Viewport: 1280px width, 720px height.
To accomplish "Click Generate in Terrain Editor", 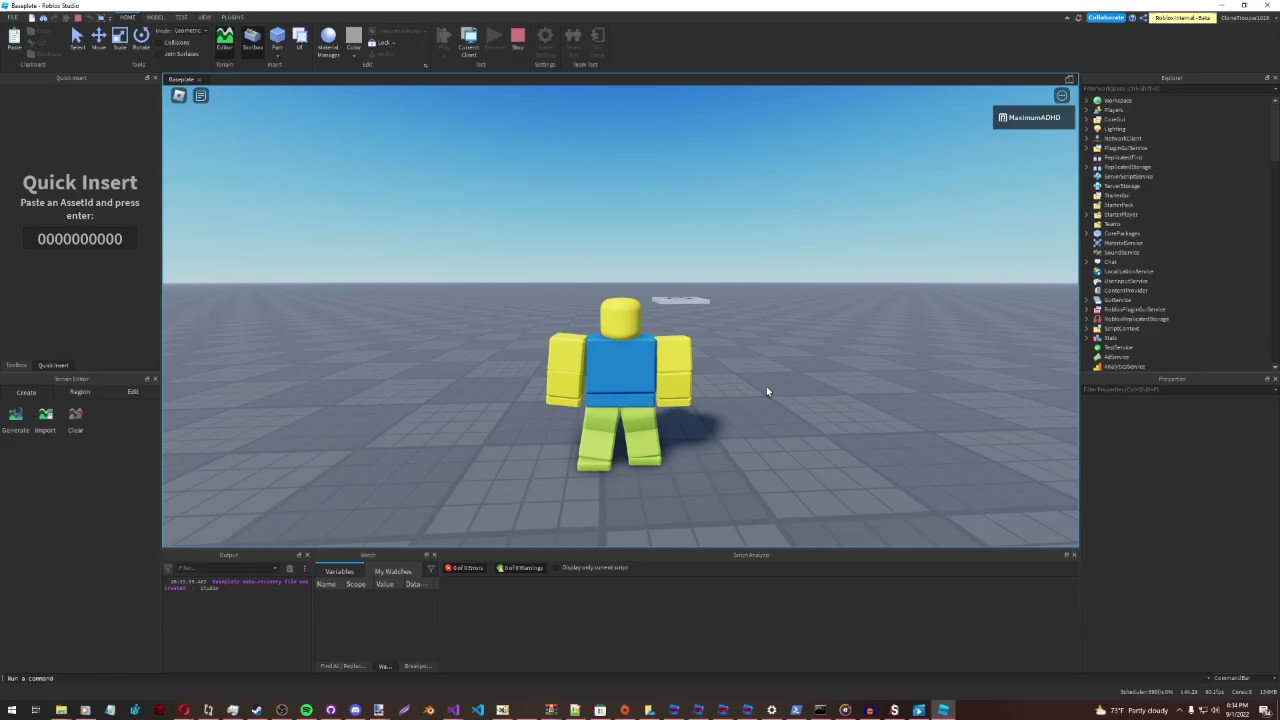I will [x=15, y=420].
